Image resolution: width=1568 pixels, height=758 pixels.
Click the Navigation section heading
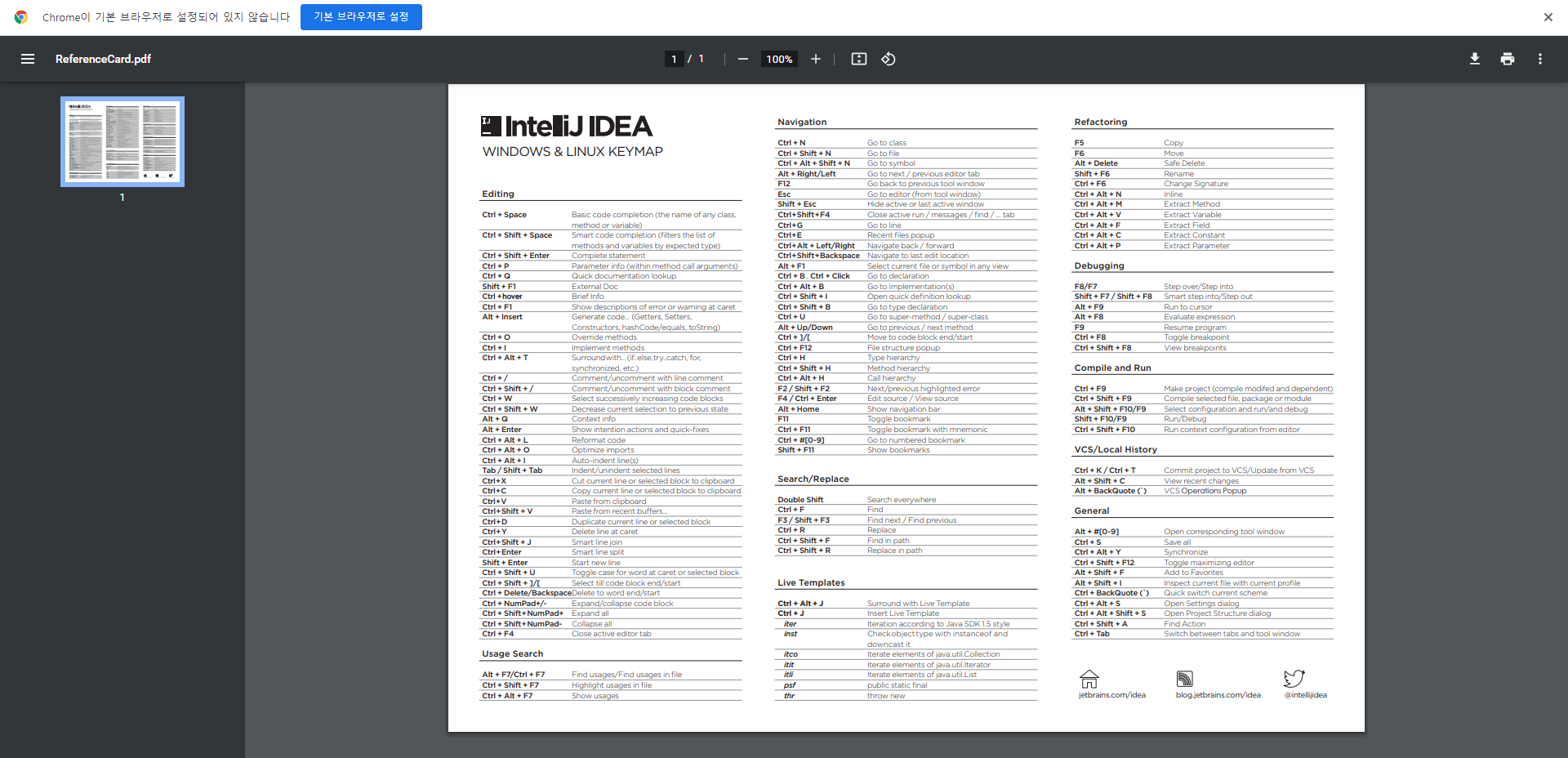802,123
